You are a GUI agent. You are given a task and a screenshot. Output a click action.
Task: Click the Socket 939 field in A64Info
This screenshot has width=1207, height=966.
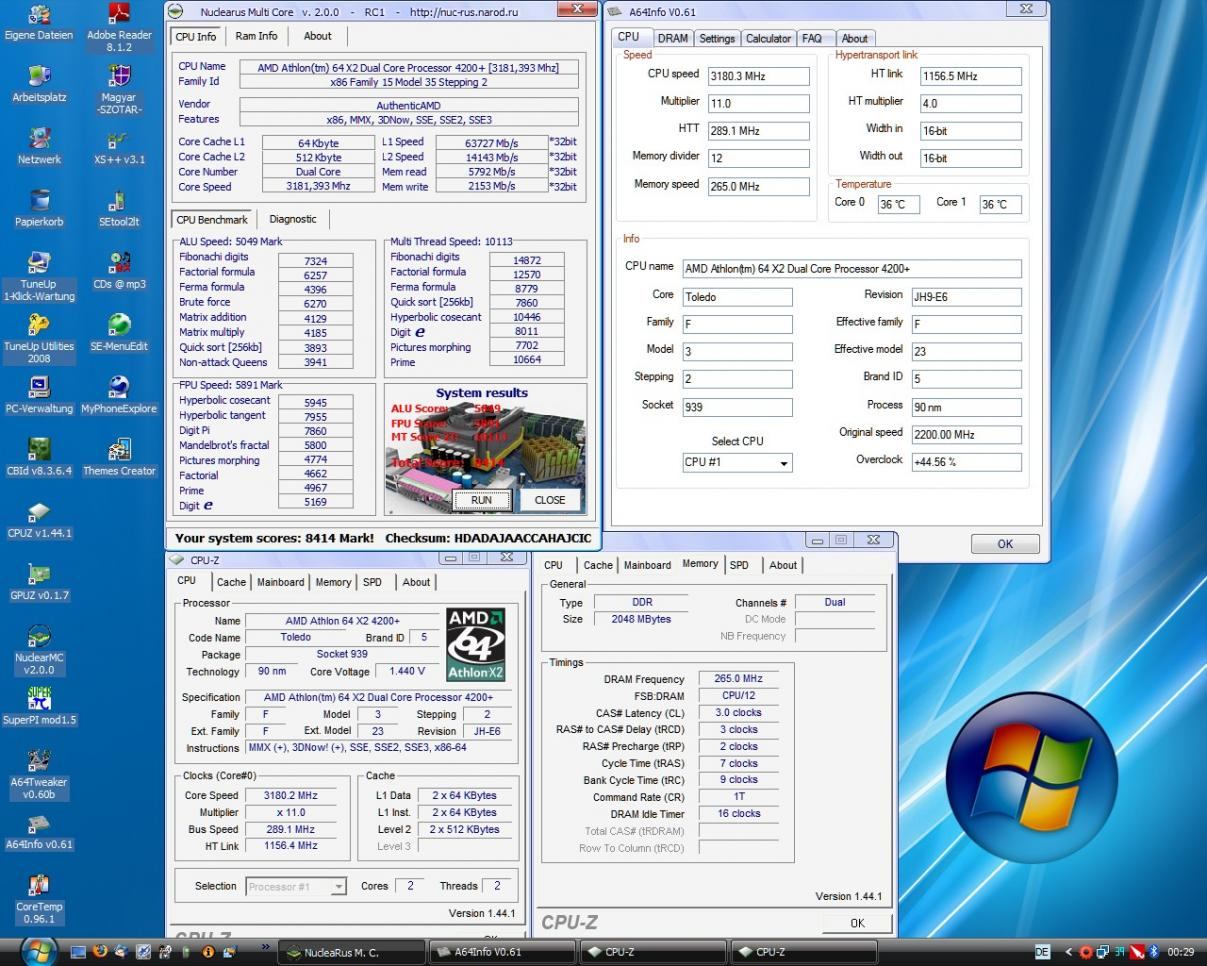[x=737, y=407]
